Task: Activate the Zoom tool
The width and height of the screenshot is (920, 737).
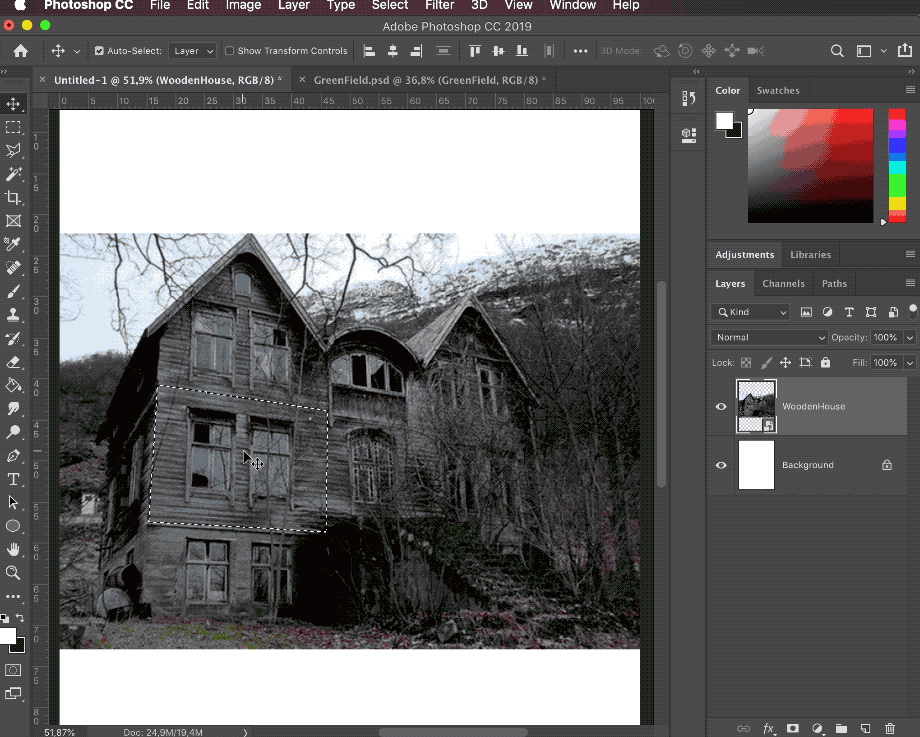Action: 13,573
